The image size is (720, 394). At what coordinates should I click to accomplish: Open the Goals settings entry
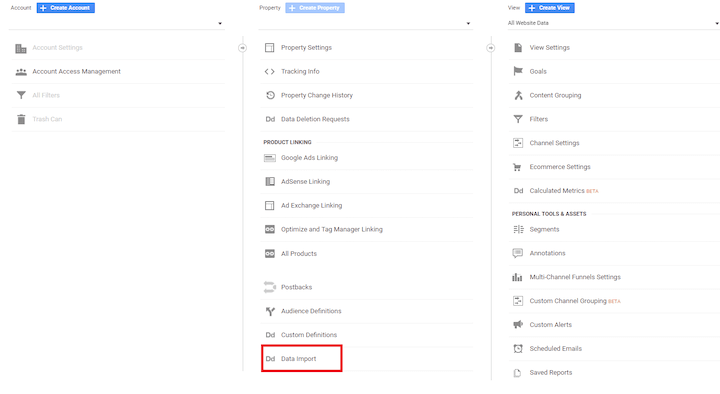tap(538, 71)
